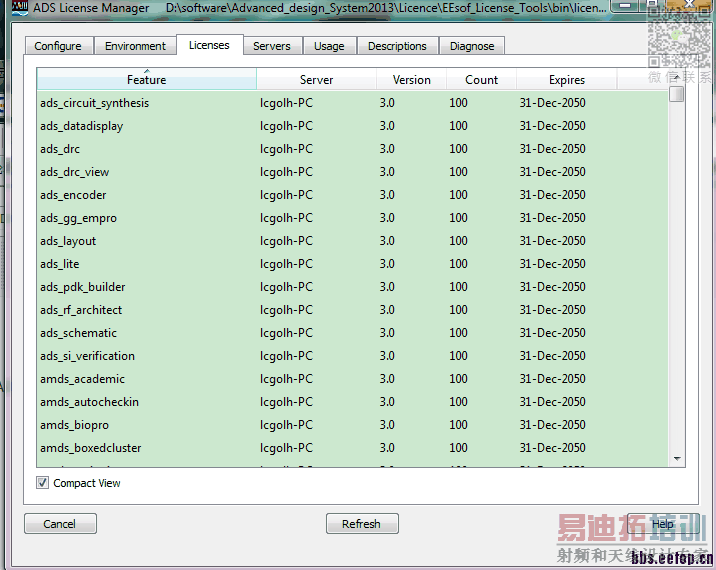This screenshot has width=716, height=570.
Task: Toggle the Compact View checkbox
Action: (42, 482)
